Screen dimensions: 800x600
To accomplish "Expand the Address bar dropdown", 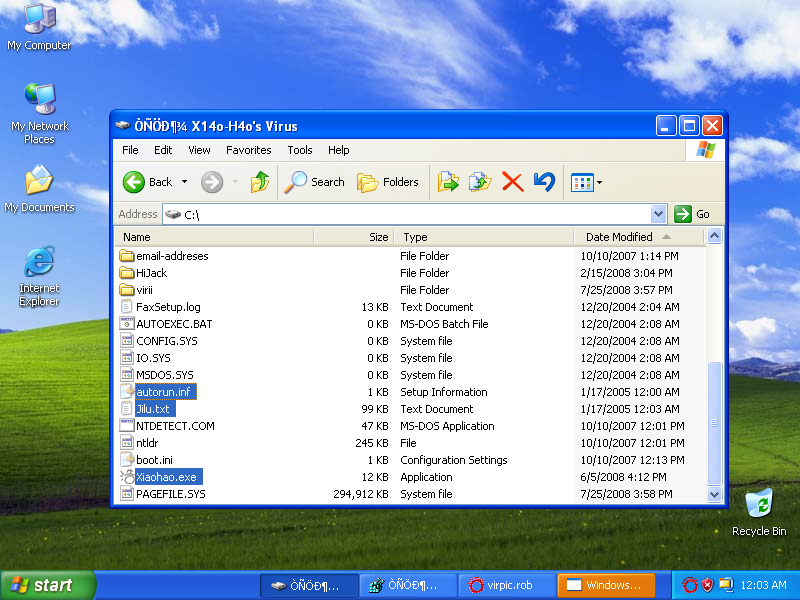I will tap(659, 214).
